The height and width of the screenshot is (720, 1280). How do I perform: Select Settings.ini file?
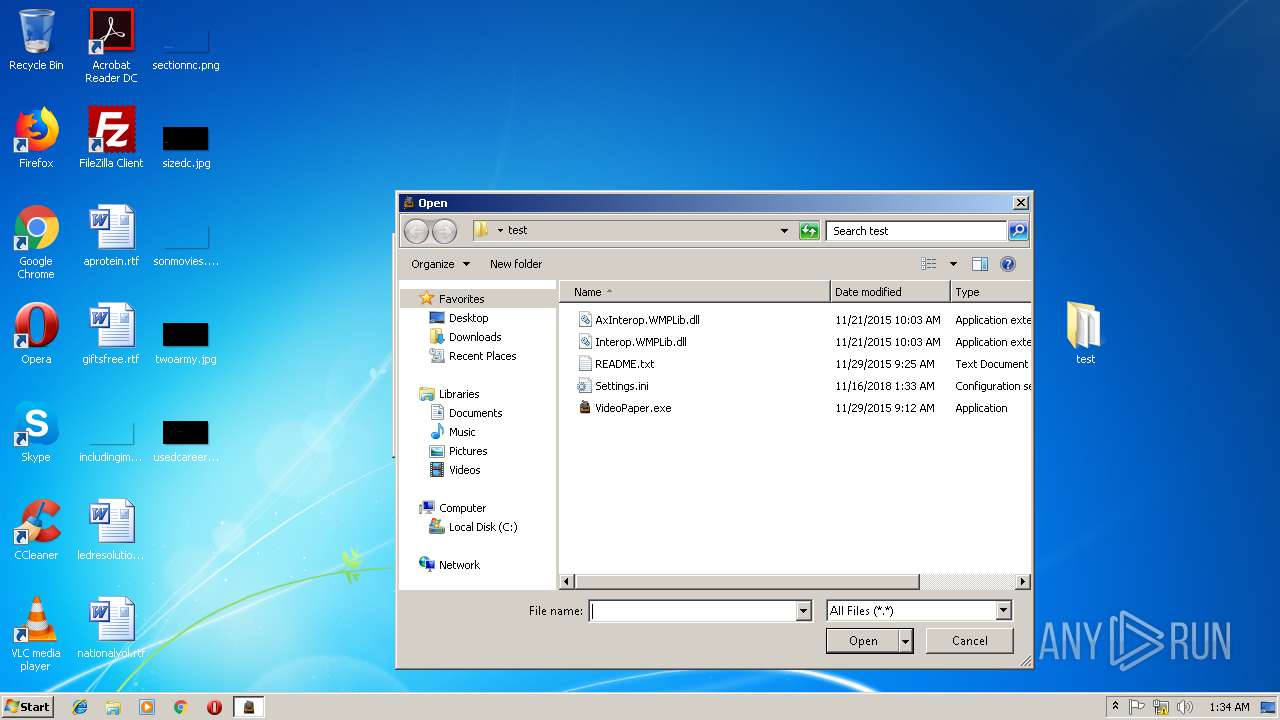click(621, 386)
